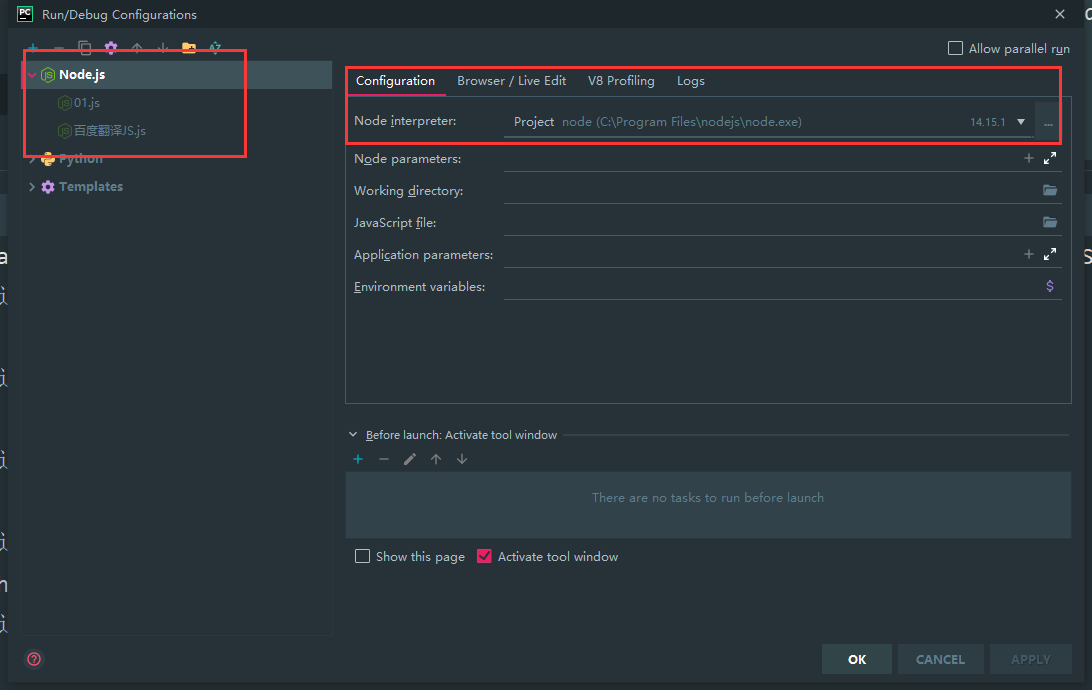Screen dimensions: 1092x690
Task: Sort configurations alphabetically
Action: click(215, 48)
